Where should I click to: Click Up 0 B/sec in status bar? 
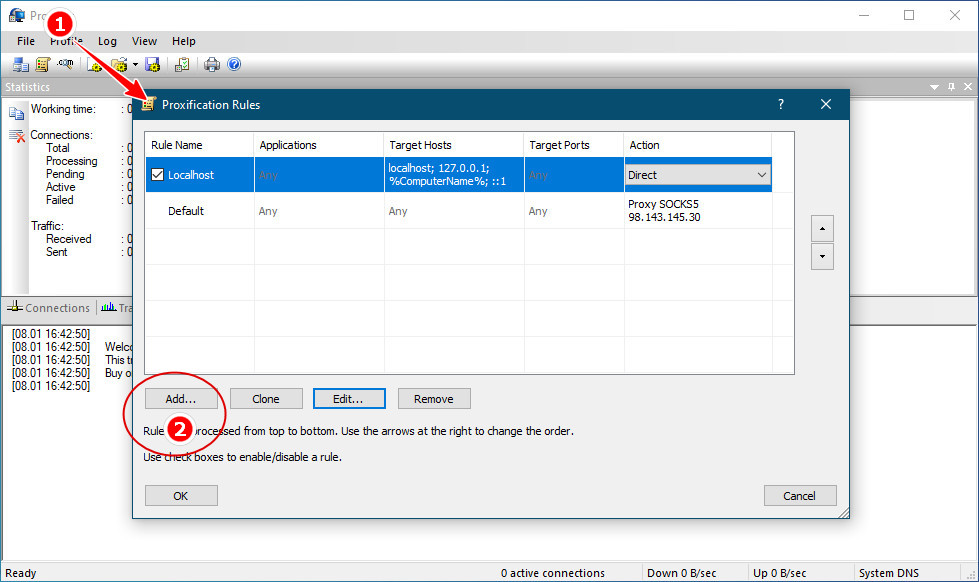(x=780, y=573)
